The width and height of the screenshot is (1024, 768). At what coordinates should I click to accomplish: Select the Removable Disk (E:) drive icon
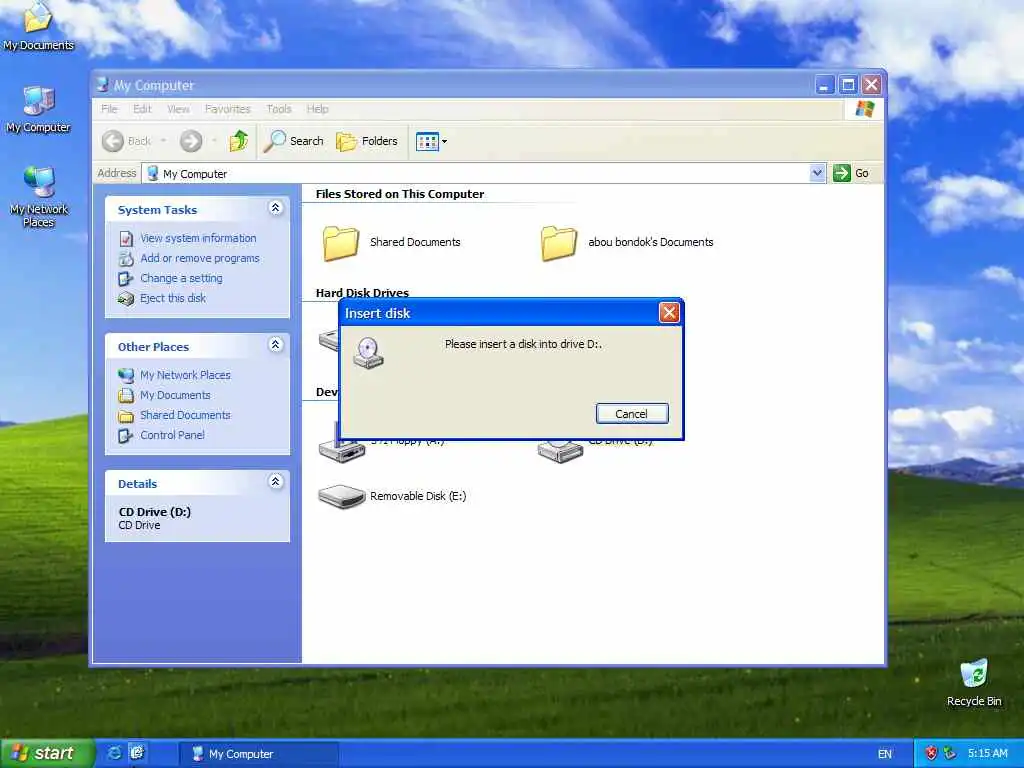coord(341,496)
